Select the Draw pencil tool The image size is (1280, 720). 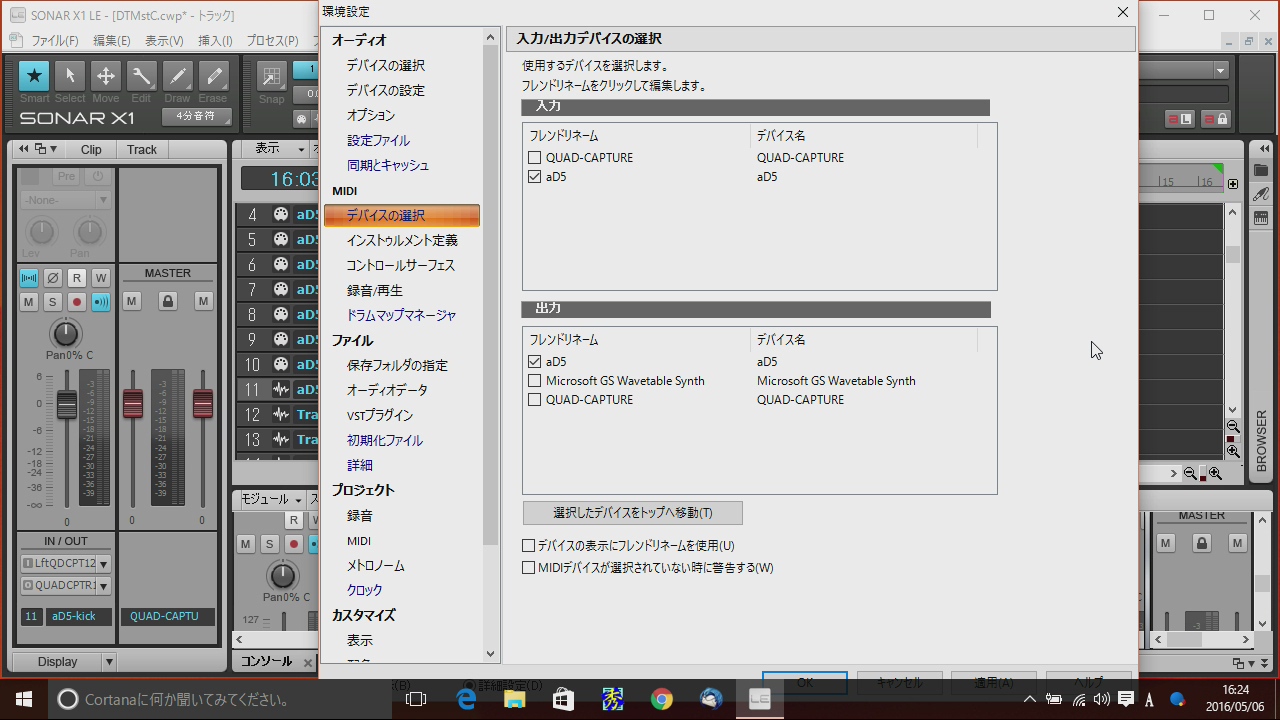click(x=177, y=76)
